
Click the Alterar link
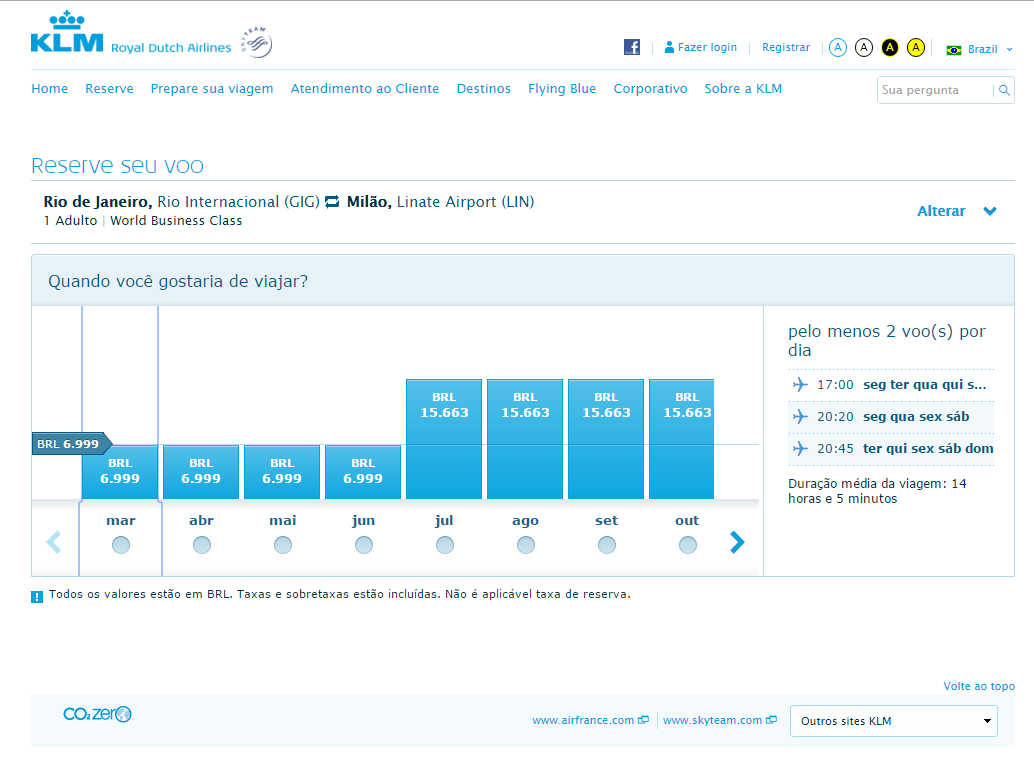click(941, 211)
